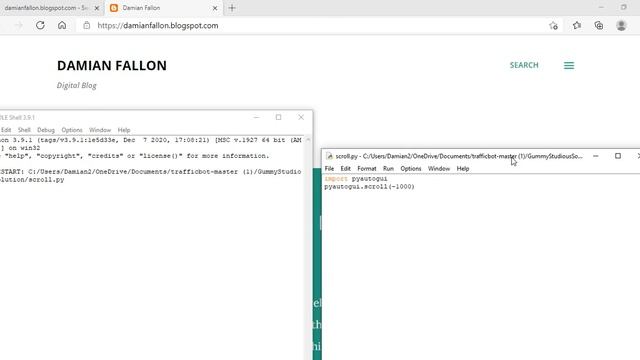
Task: View site information lock icon
Action: (x=87, y=25)
